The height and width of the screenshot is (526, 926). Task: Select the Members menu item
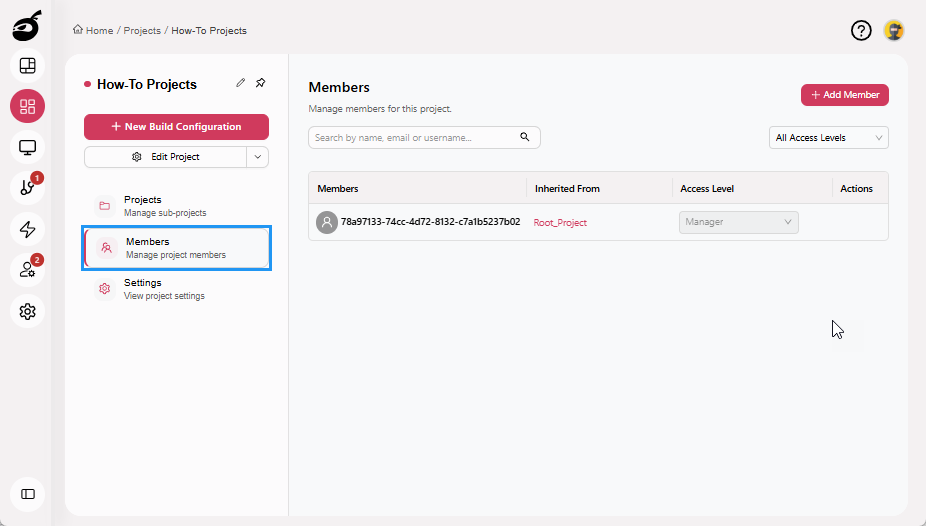177,248
